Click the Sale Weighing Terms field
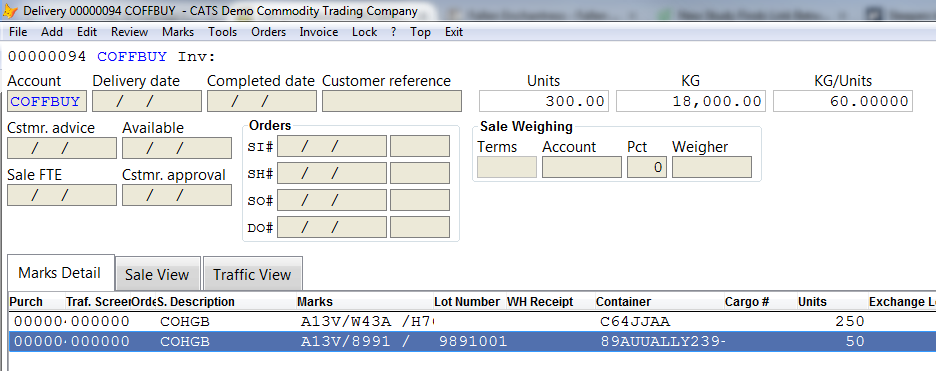The image size is (936, 371). coord(507,167)
